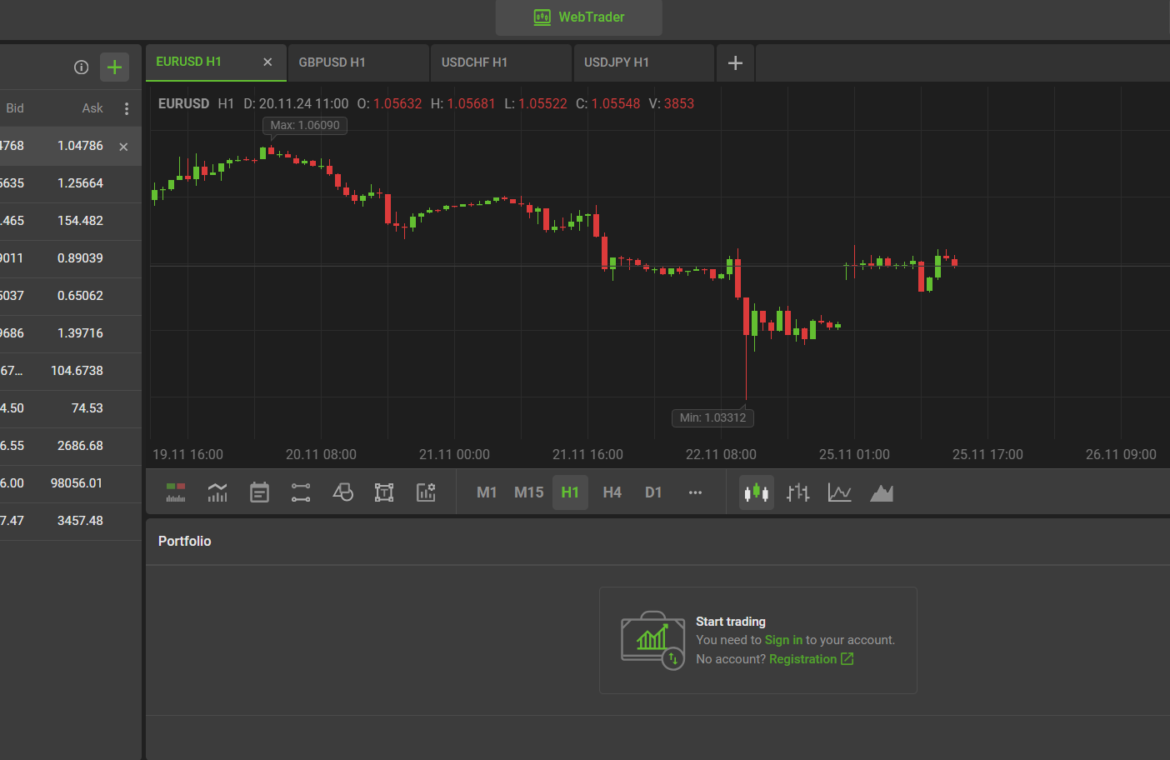Set timeframe to M1

tap(487, 492)
